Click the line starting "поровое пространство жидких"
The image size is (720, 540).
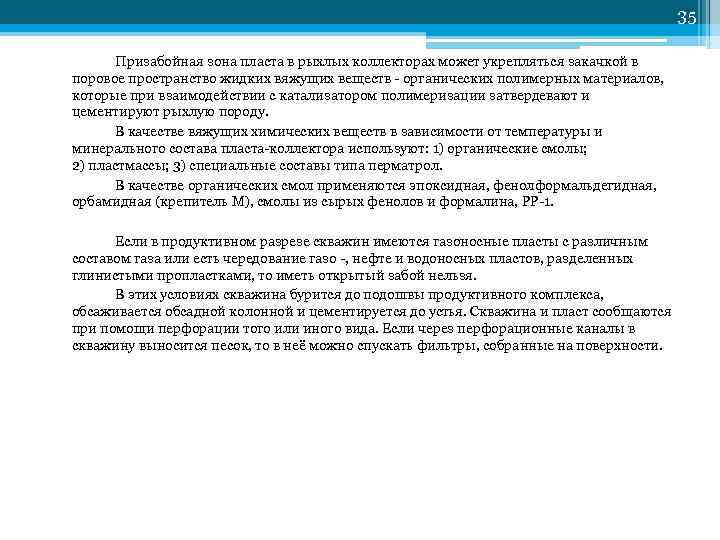point(368,79)
